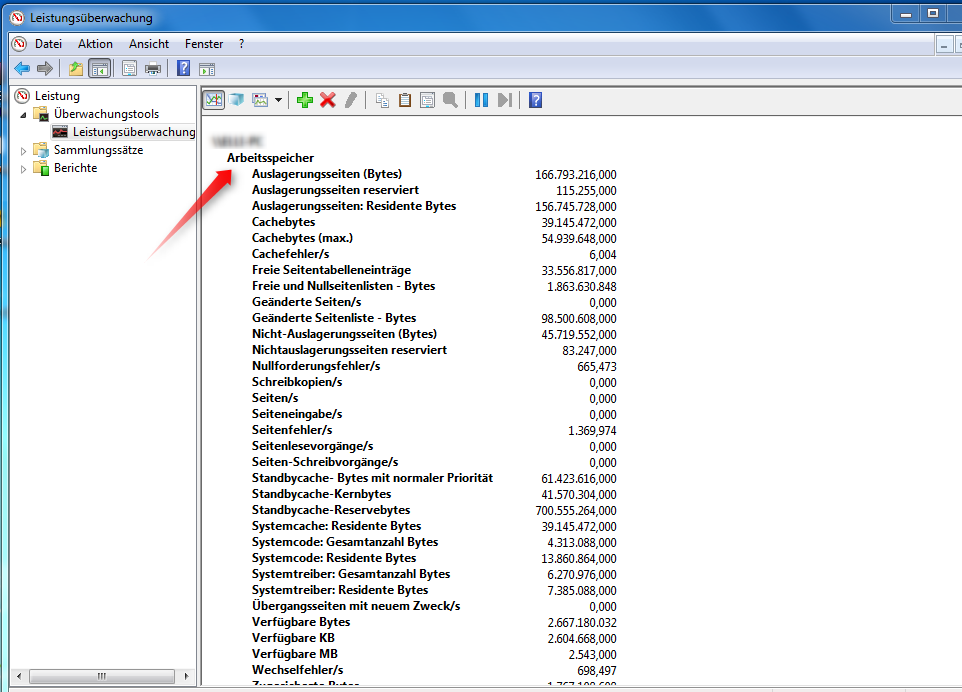Open the Datei menu

point(47,43)
